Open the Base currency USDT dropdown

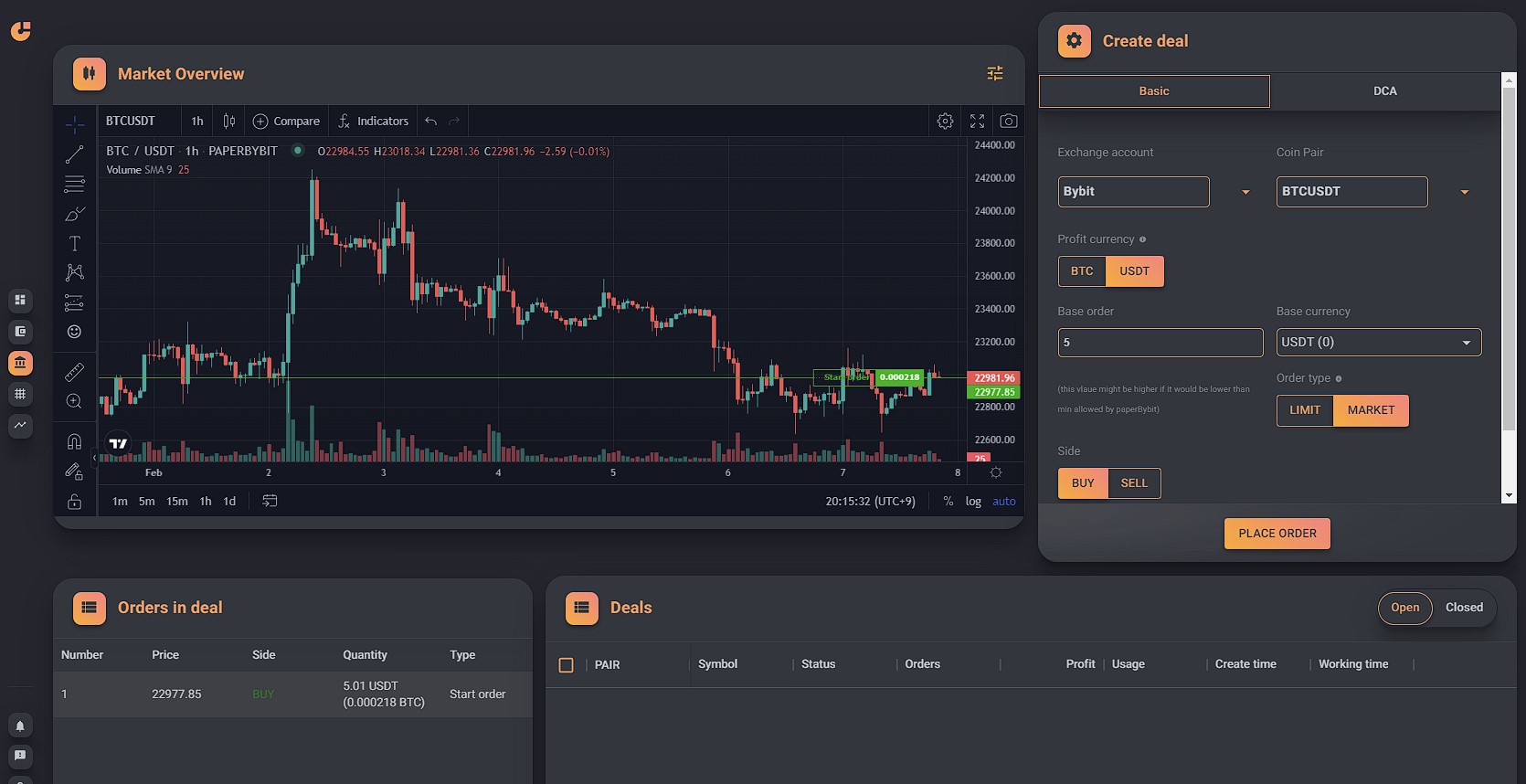pyautogui.click(x=1379, y=342)
